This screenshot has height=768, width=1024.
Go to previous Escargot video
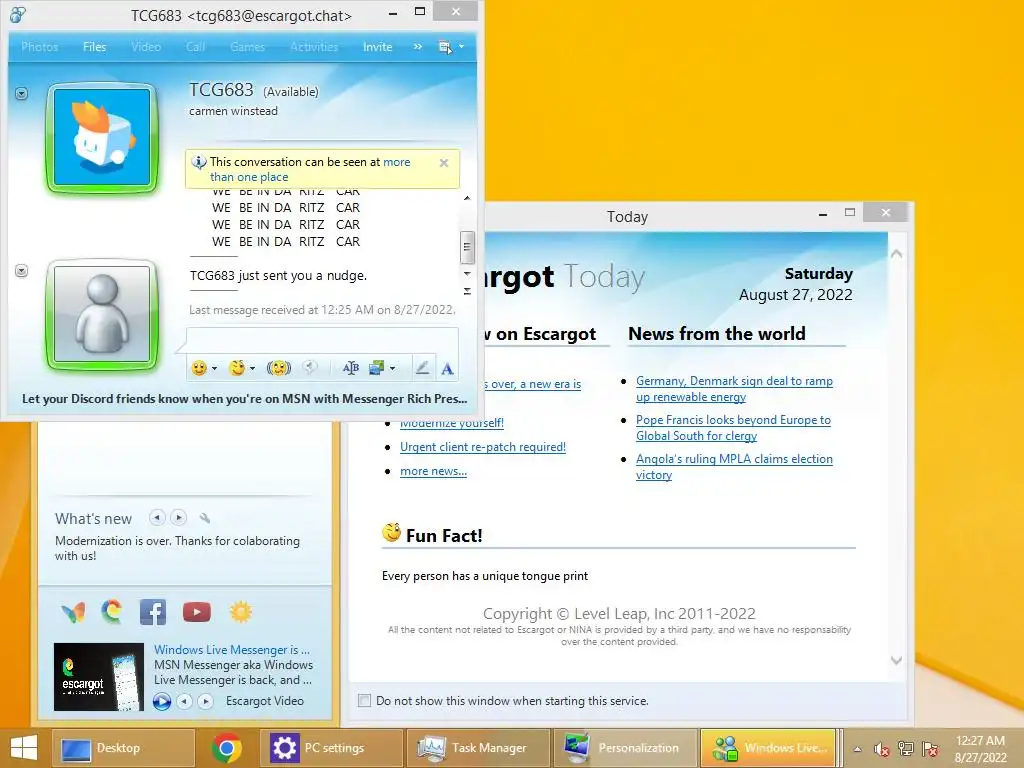click(x=185, y=701)
